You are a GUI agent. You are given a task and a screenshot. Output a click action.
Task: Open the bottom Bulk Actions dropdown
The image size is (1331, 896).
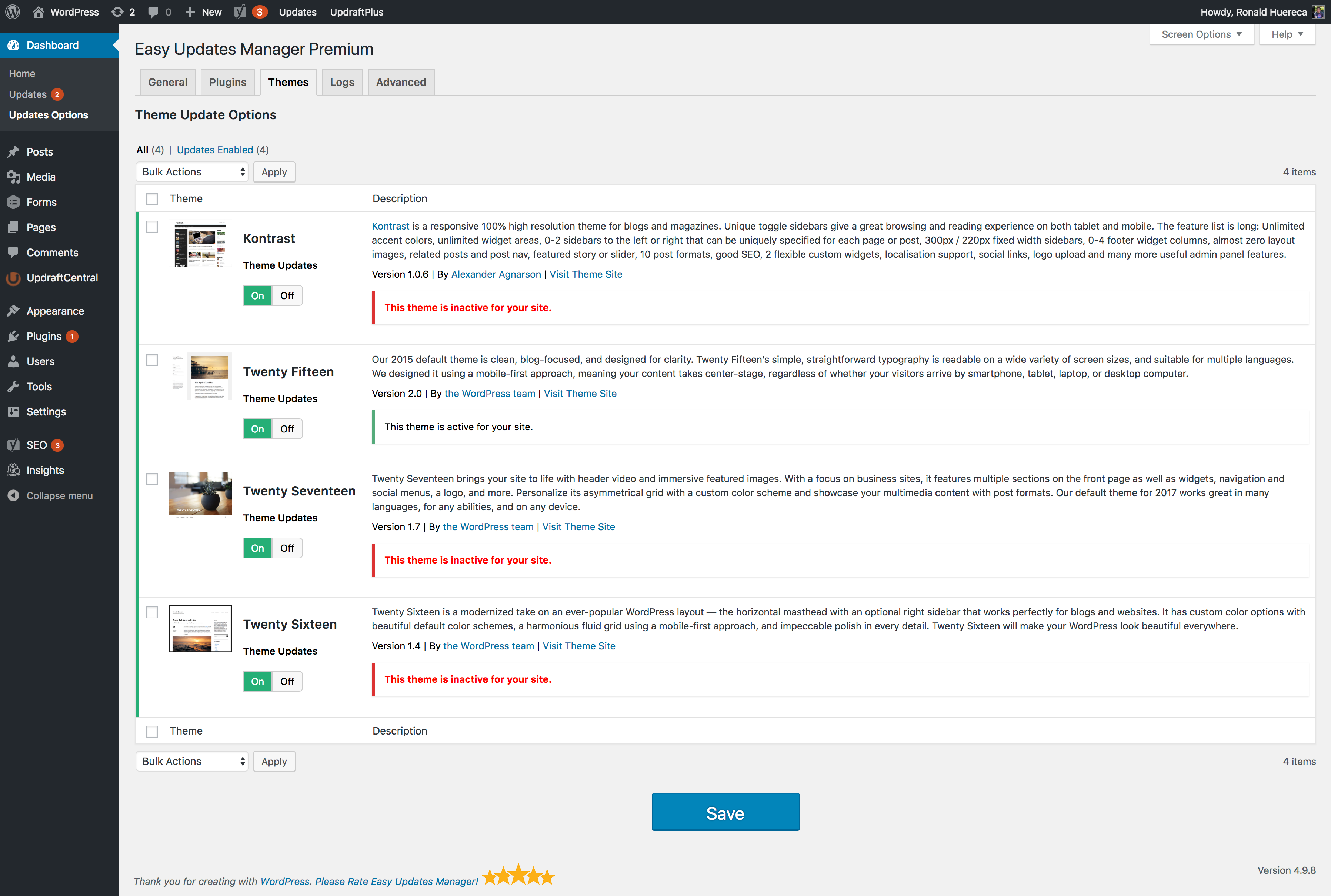[192, 761]
